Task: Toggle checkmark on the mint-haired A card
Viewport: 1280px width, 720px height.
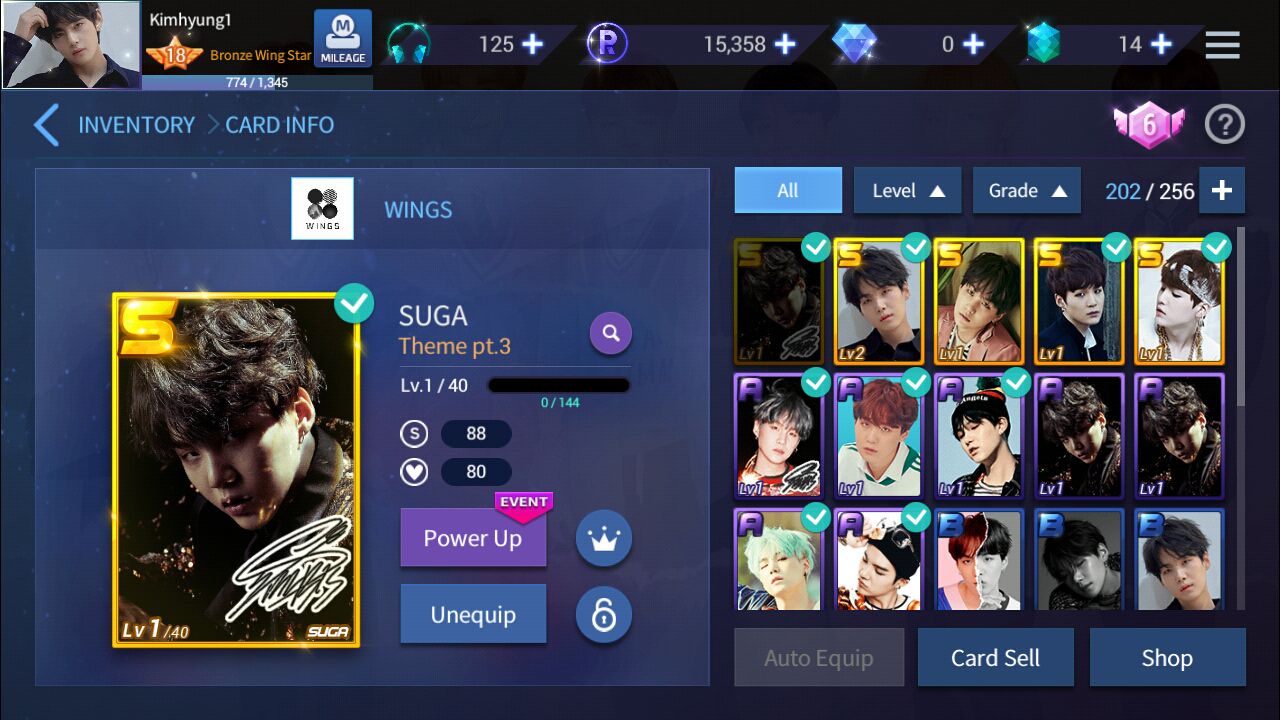Action: click(816, 517)
